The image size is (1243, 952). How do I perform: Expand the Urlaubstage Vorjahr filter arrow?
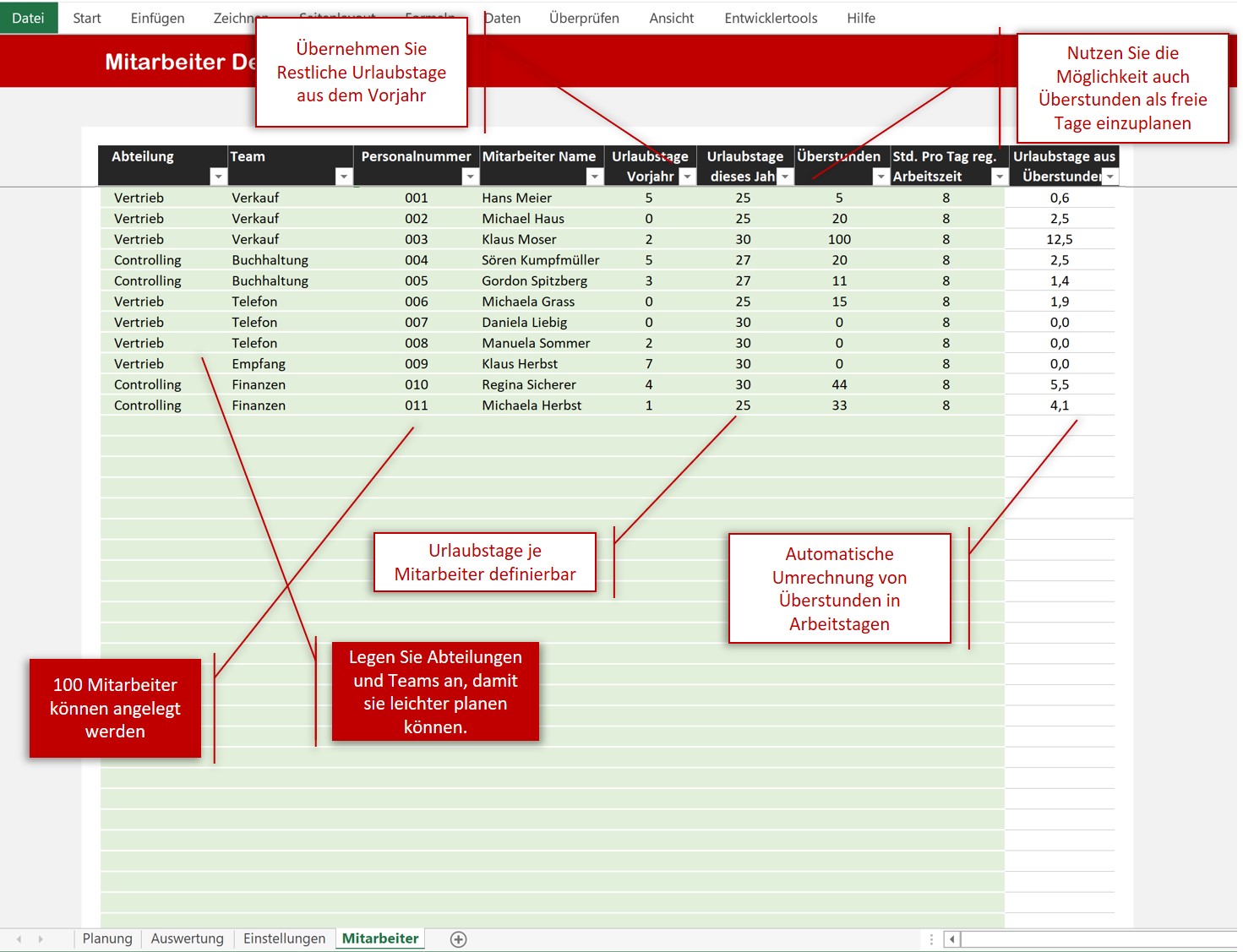click(x=687, y=177)
